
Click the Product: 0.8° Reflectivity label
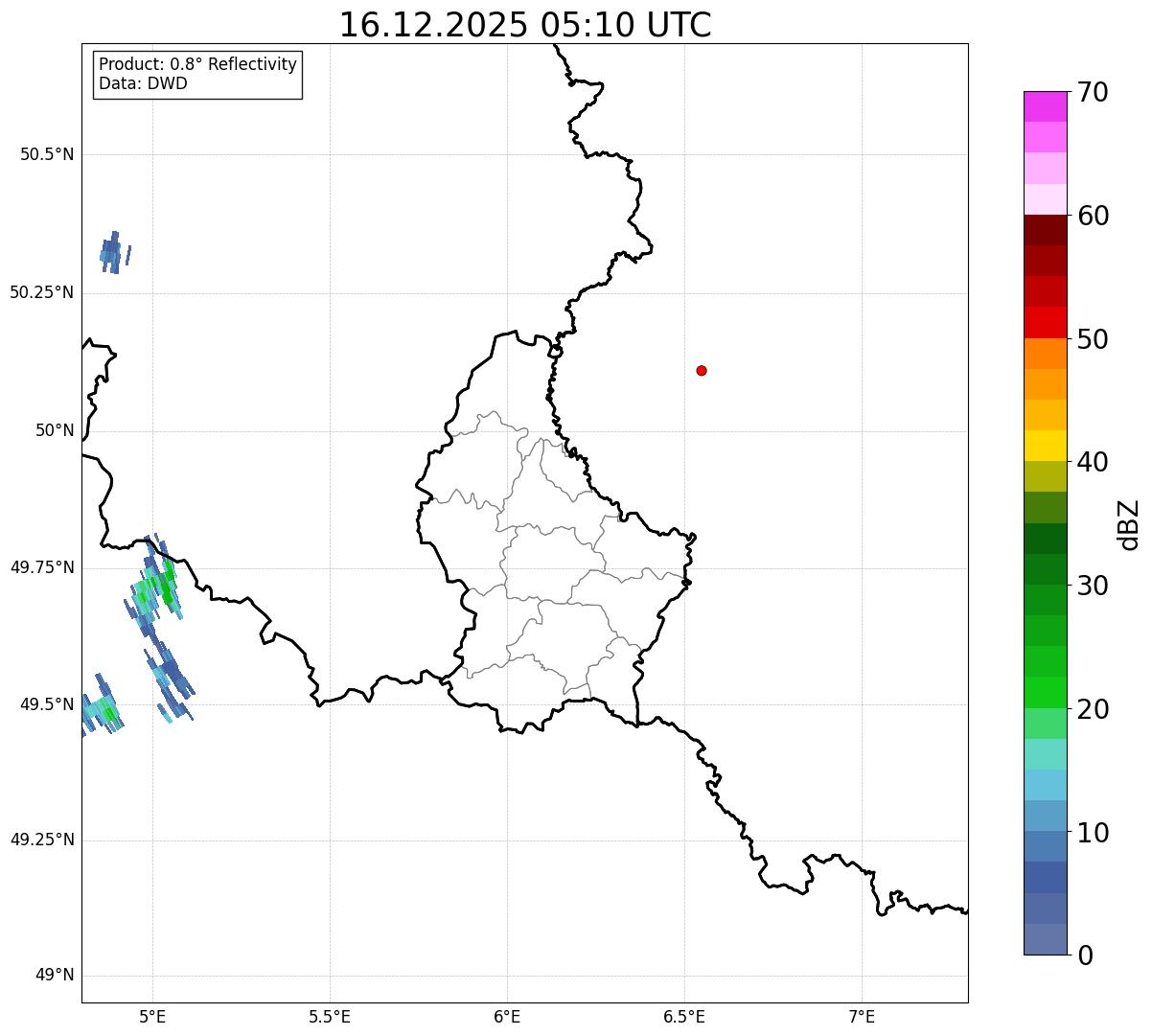point(198,64)
